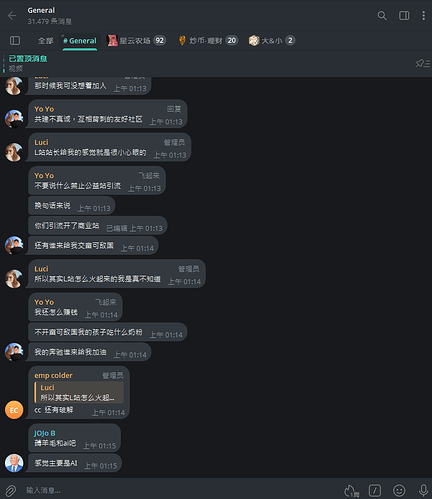
Task: Click the auto-delete timer flame icon
Action: pos(351,490)
